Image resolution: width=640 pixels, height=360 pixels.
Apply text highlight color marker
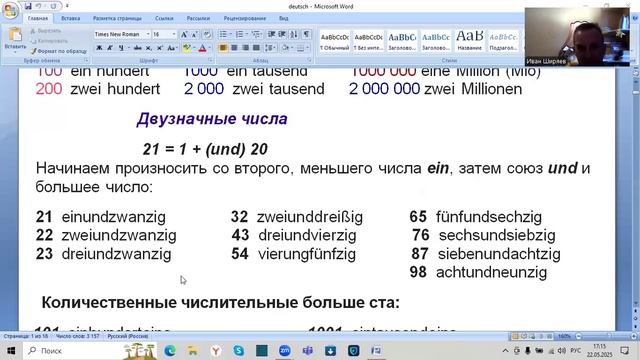pyautogui.click(x=187, y=48)
